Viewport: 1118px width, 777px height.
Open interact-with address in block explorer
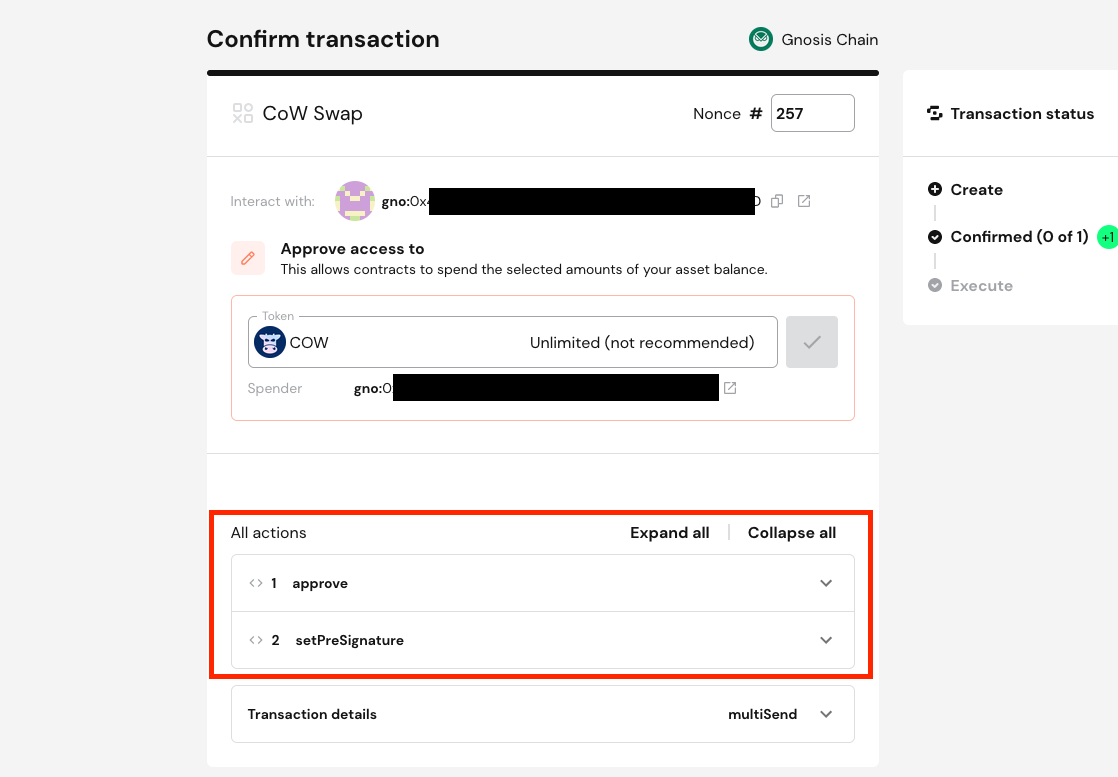pos(804,201)
